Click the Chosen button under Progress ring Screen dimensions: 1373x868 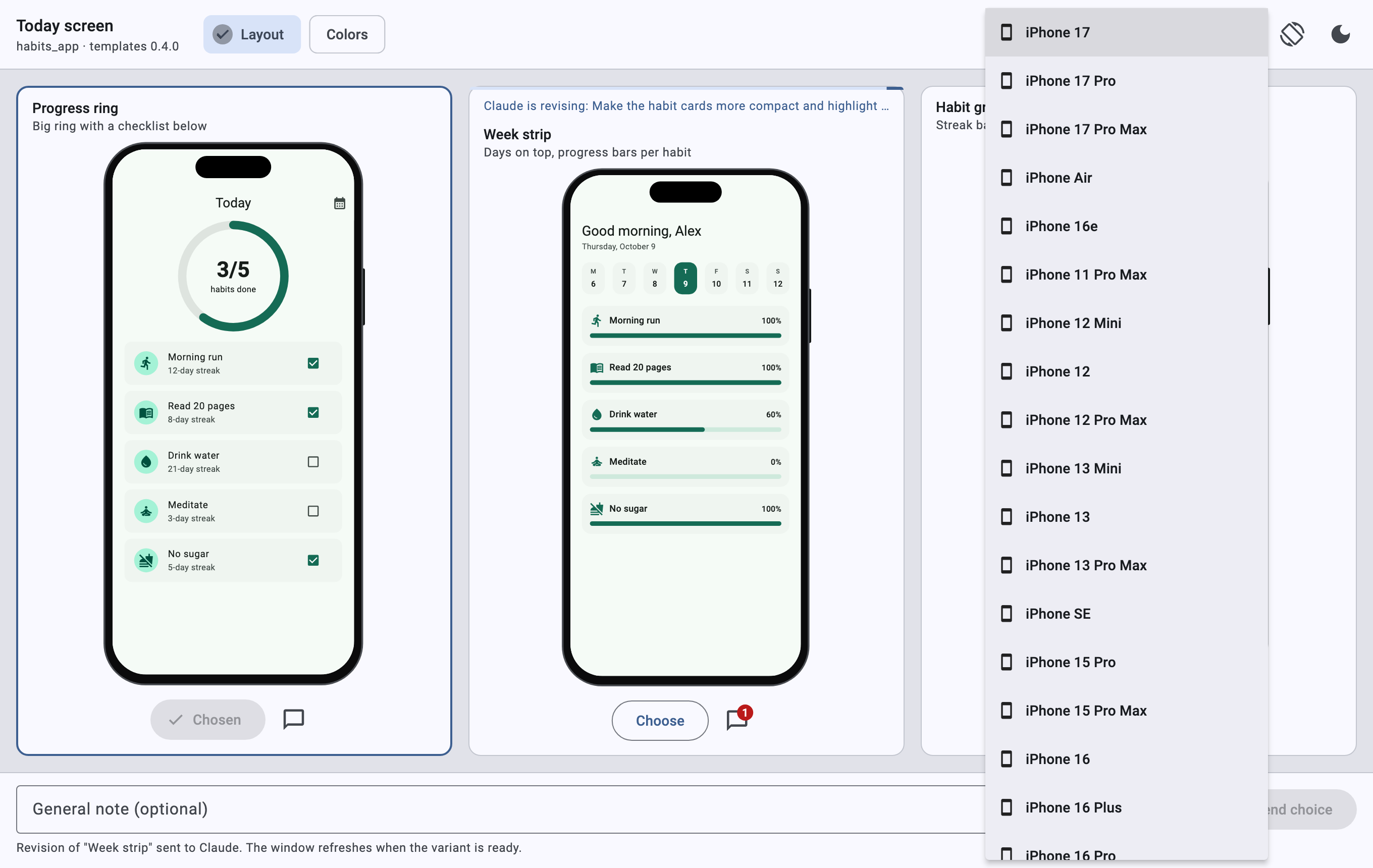207,719
